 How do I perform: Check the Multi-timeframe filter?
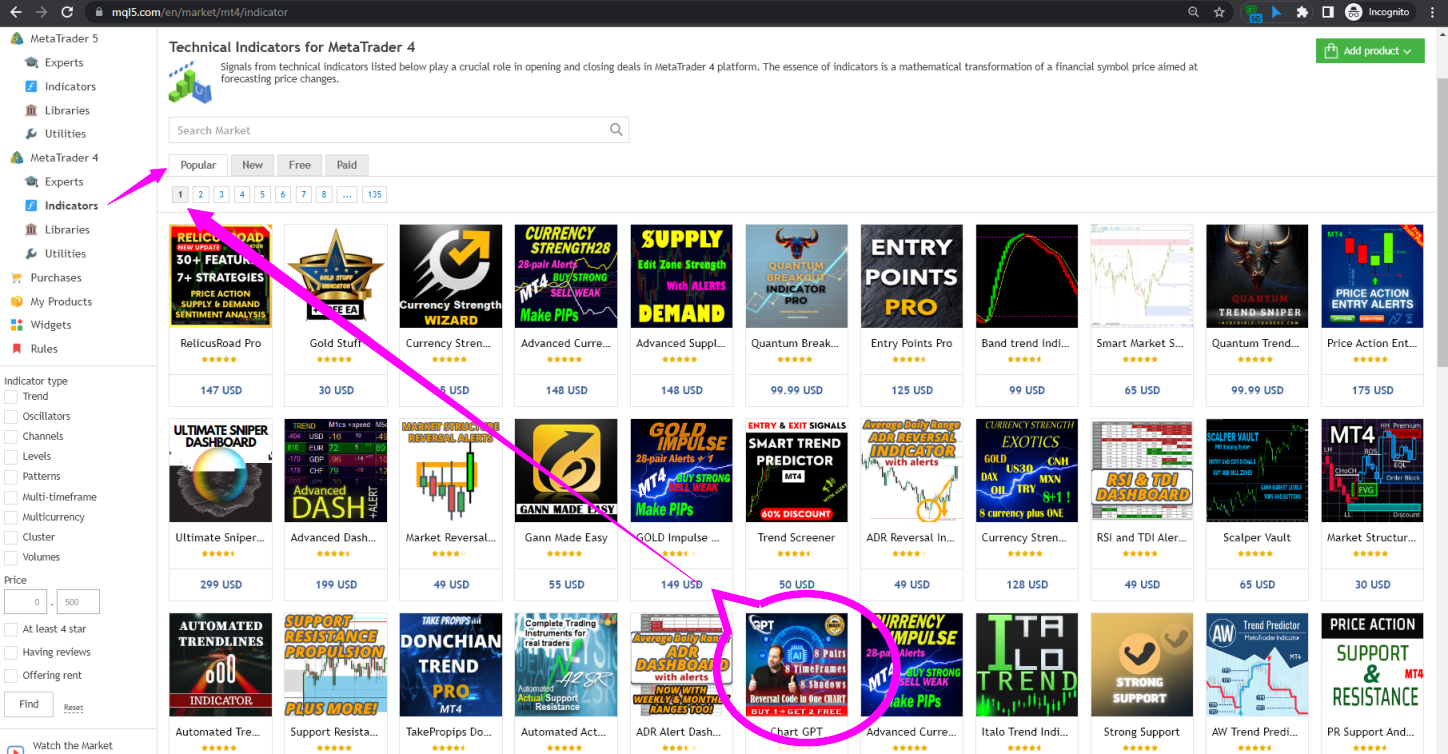11,497
